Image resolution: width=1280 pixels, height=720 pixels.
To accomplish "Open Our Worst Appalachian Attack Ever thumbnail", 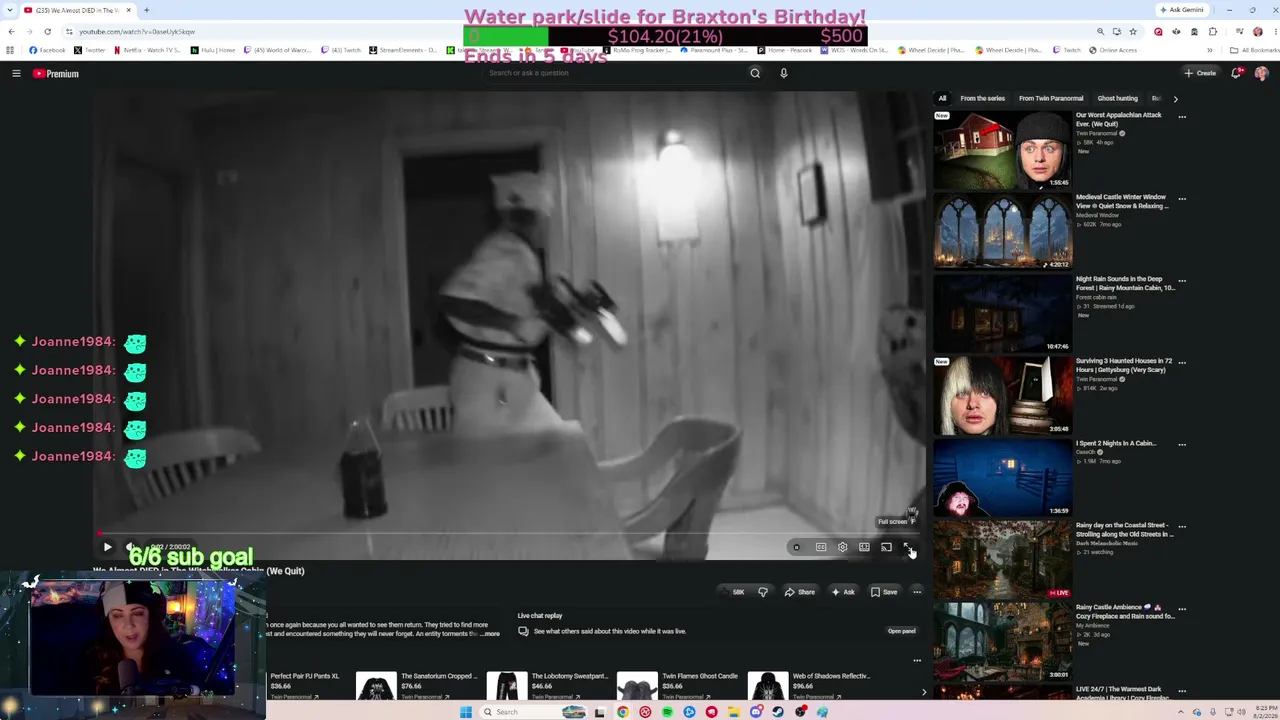I will [x=1003, y=149].
